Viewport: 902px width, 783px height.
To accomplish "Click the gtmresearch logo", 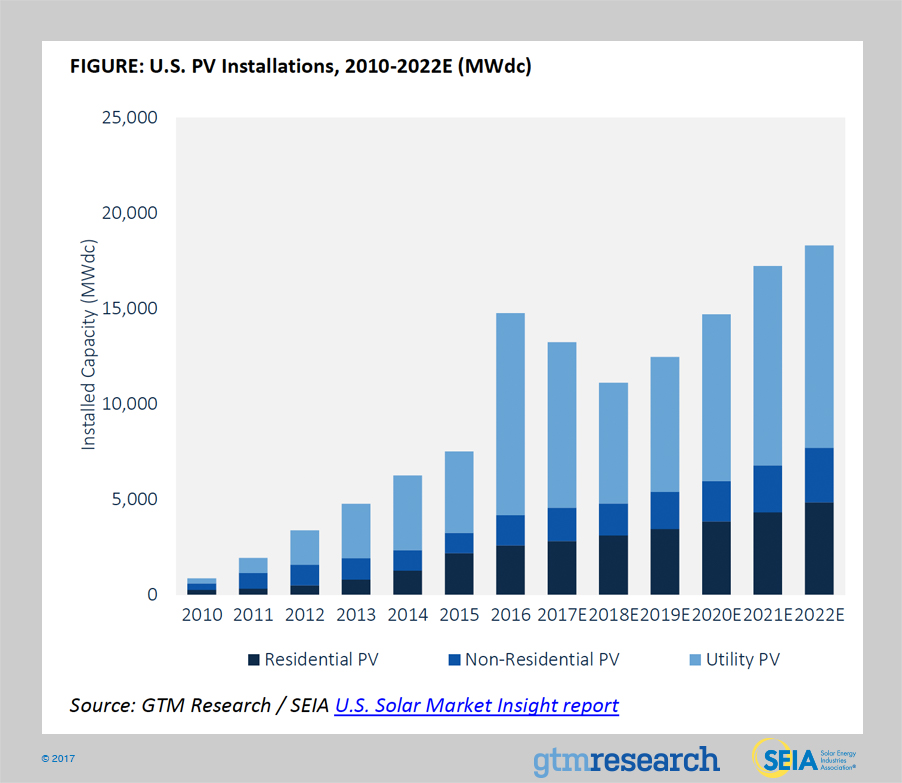I will click(x=626, y=761).
